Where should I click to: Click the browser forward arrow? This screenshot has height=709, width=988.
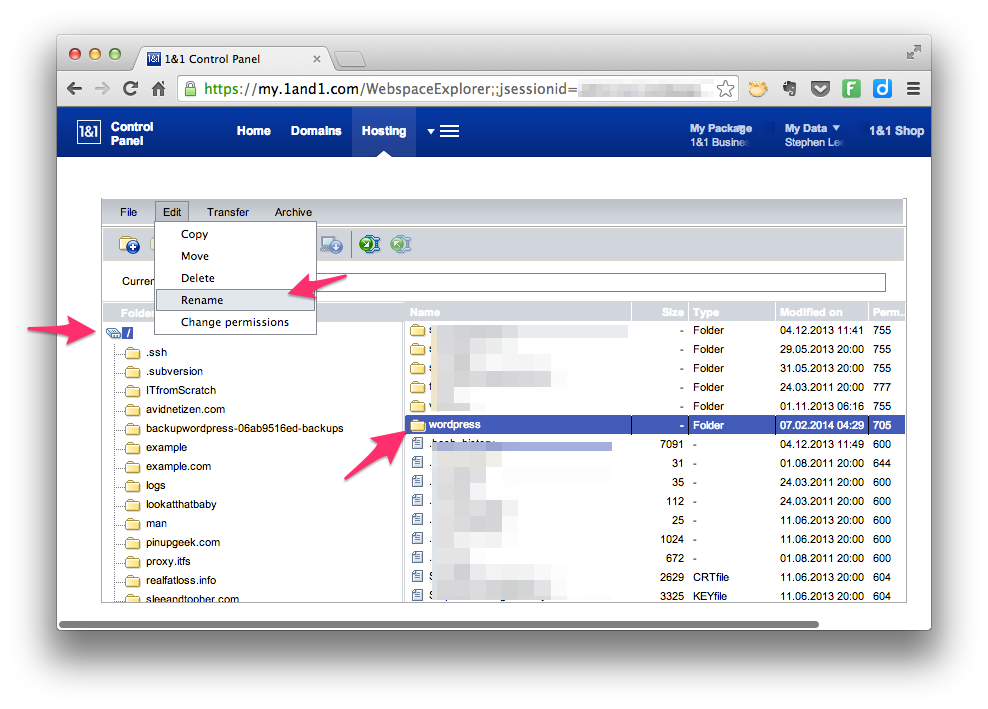pos(102,89)
